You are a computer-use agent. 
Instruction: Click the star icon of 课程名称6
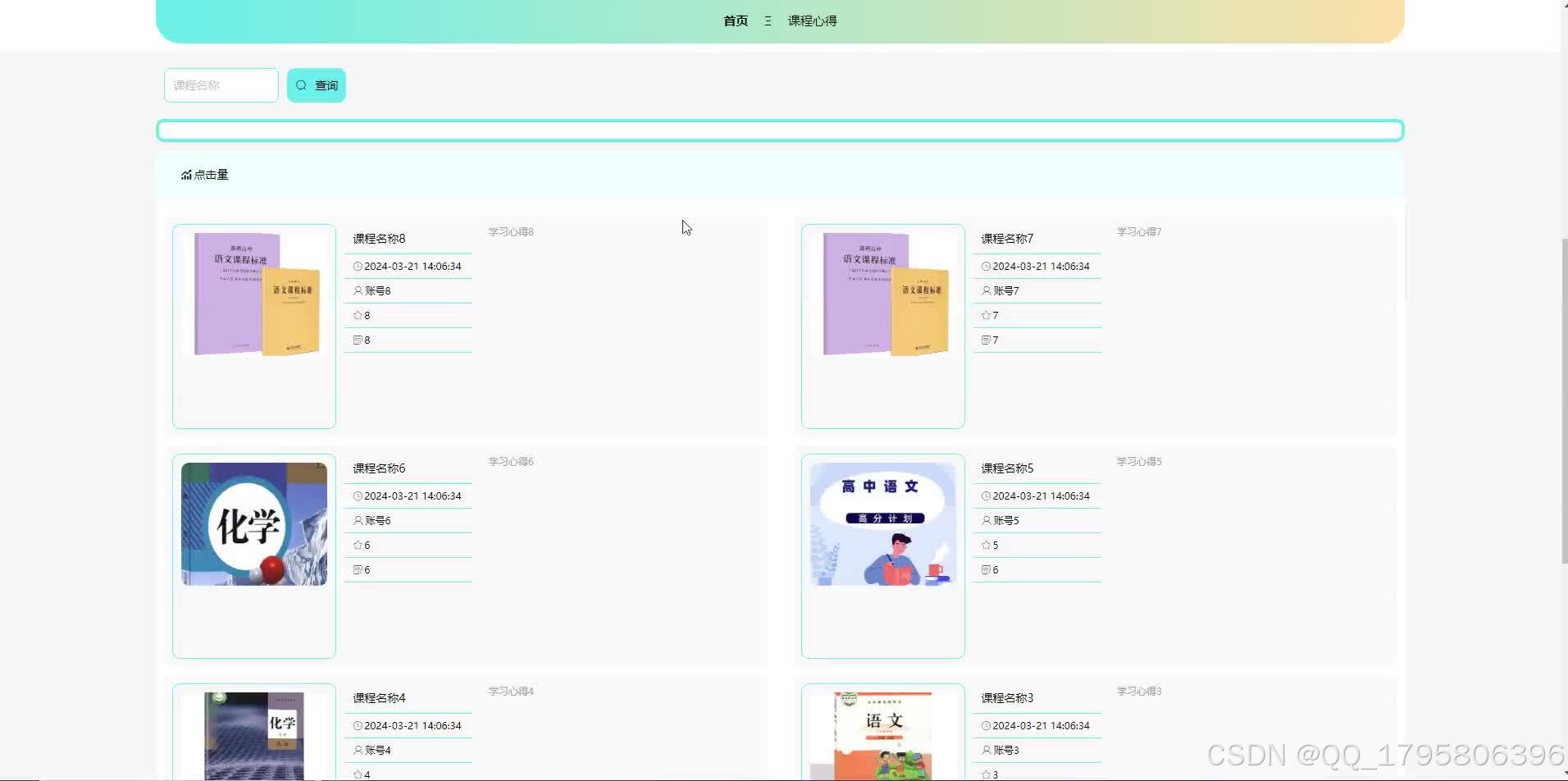point(358,546)
